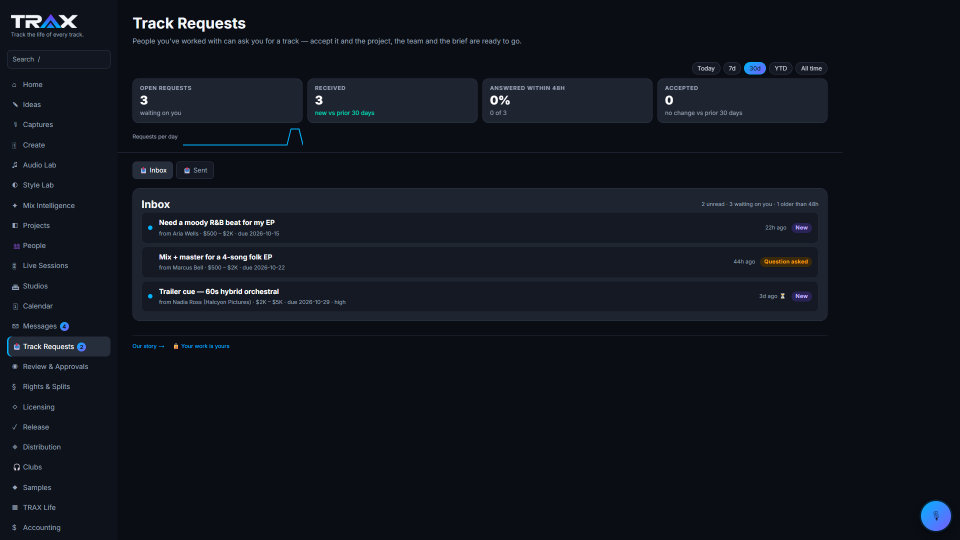This screenshot has width=960, height=540.
Task: Click the Messages unread count badge
Action: click(x=64, y=326)
